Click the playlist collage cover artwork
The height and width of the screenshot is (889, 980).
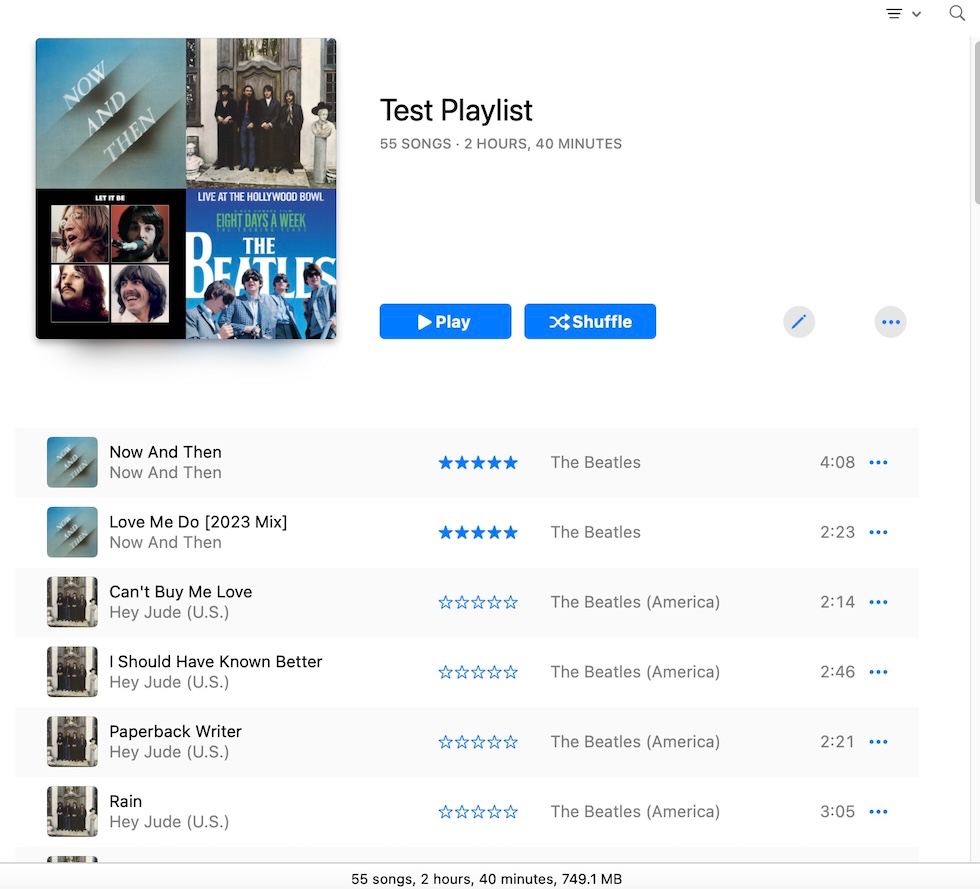click(x=186, y=188)
